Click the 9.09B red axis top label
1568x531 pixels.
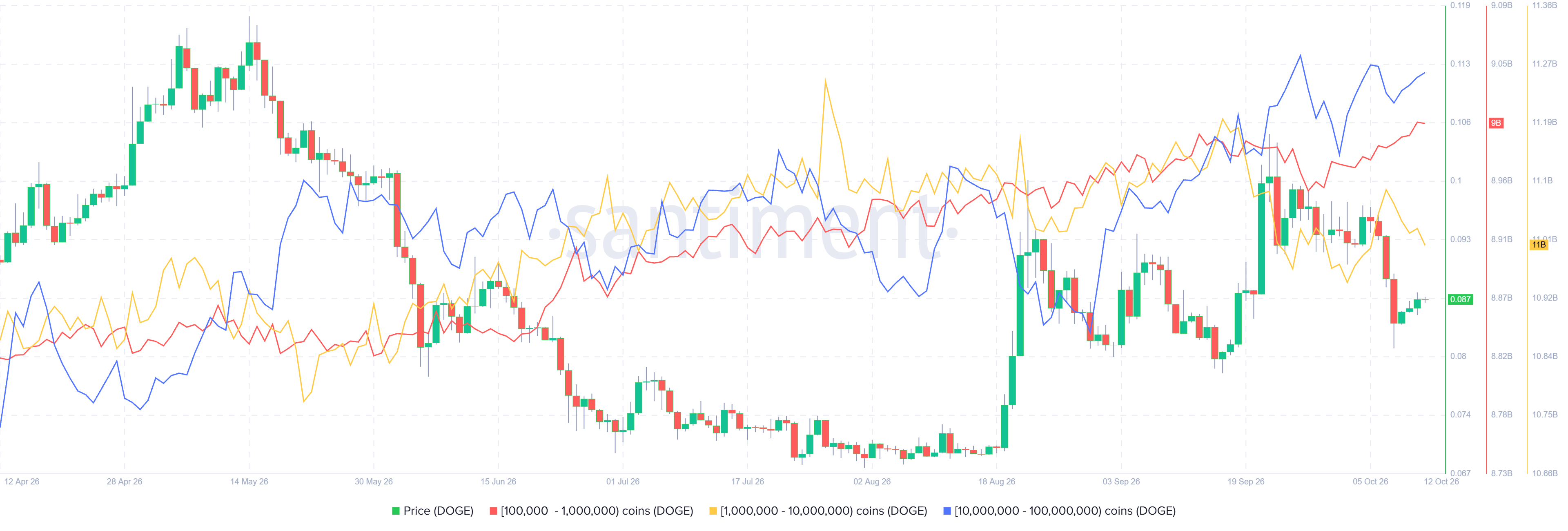tap(1502, 5)
